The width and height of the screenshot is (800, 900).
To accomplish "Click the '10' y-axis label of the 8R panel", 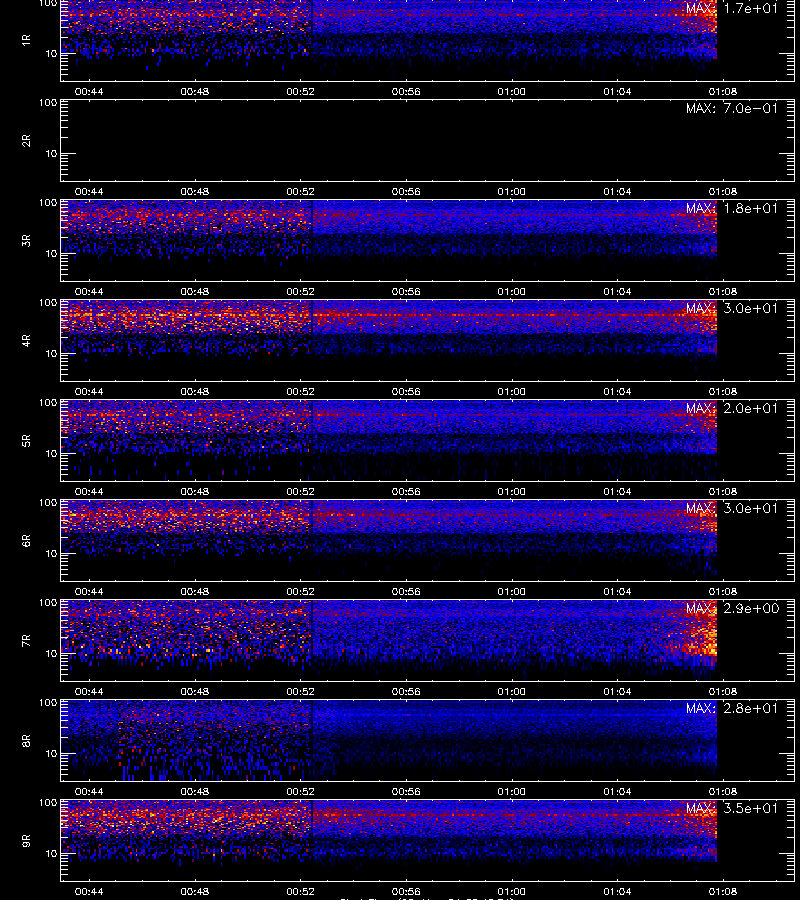I will tap(51, 753).
